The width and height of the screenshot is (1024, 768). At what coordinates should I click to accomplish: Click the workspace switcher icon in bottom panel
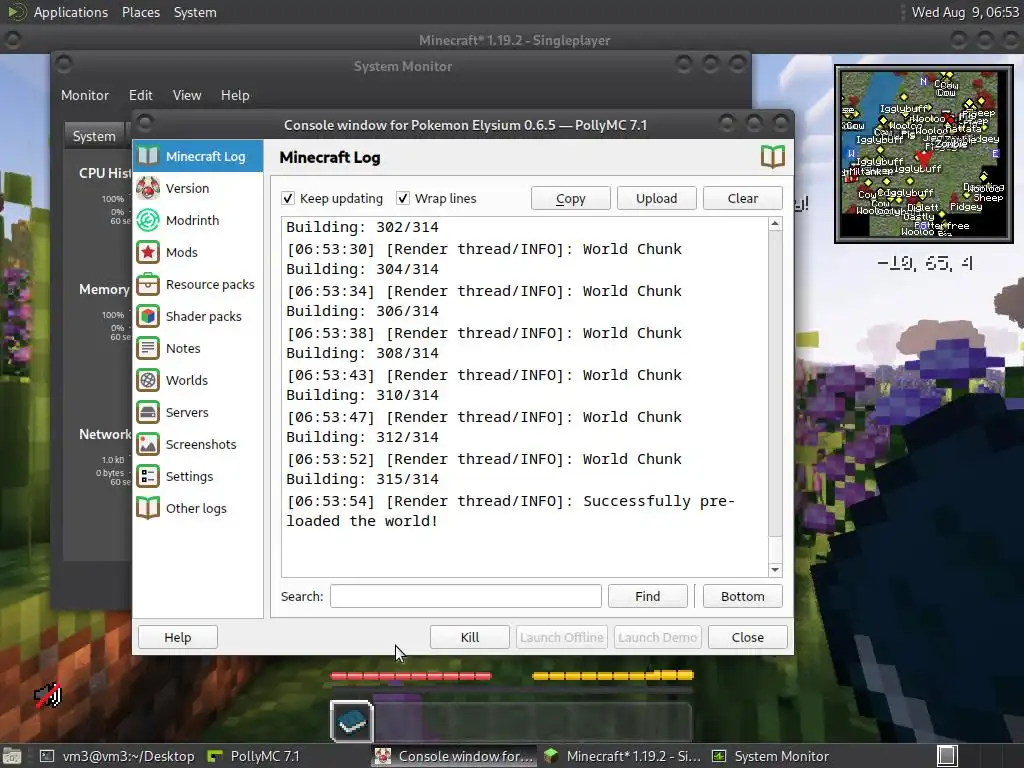[x=947, y=756]
